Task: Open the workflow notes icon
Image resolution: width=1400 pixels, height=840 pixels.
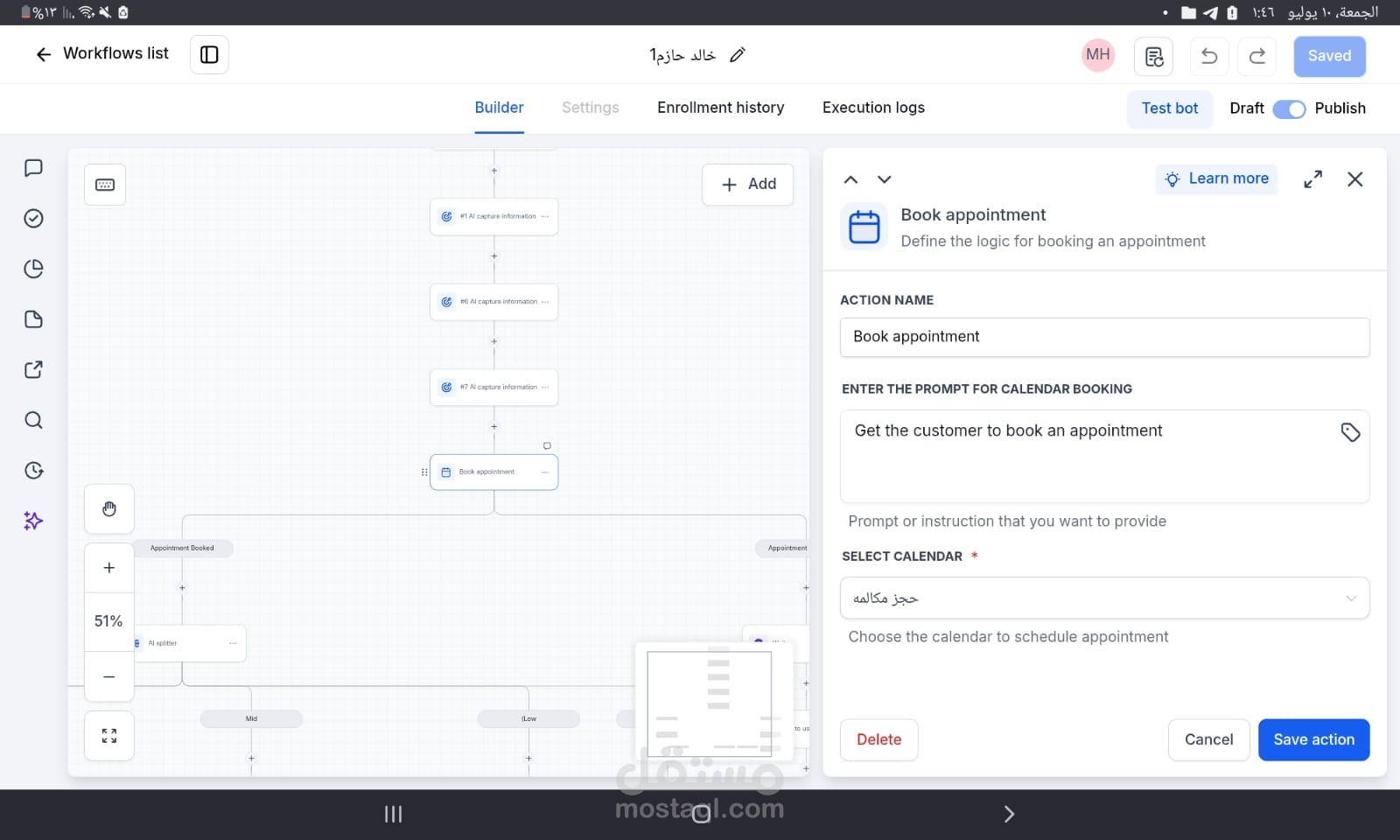Action: (1153, 56)
